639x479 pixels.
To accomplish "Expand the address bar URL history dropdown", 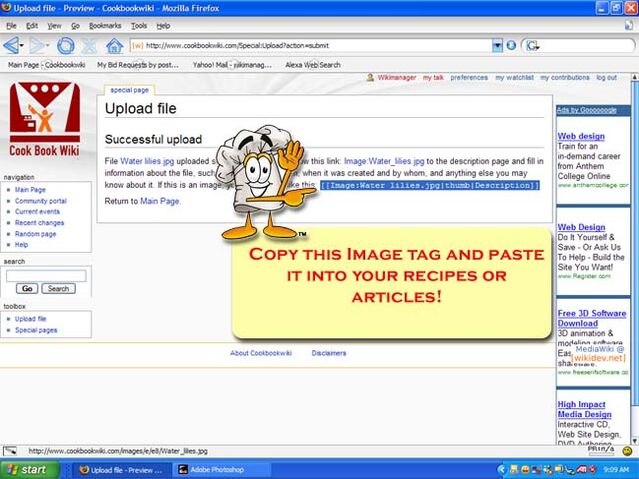I will [497, 45].
